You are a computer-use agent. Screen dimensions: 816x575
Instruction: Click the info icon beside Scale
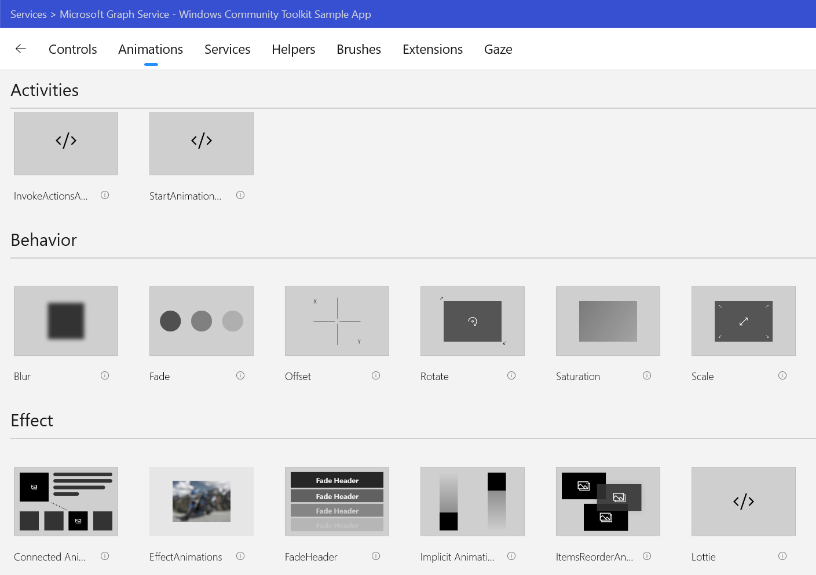tap(782, 375)
